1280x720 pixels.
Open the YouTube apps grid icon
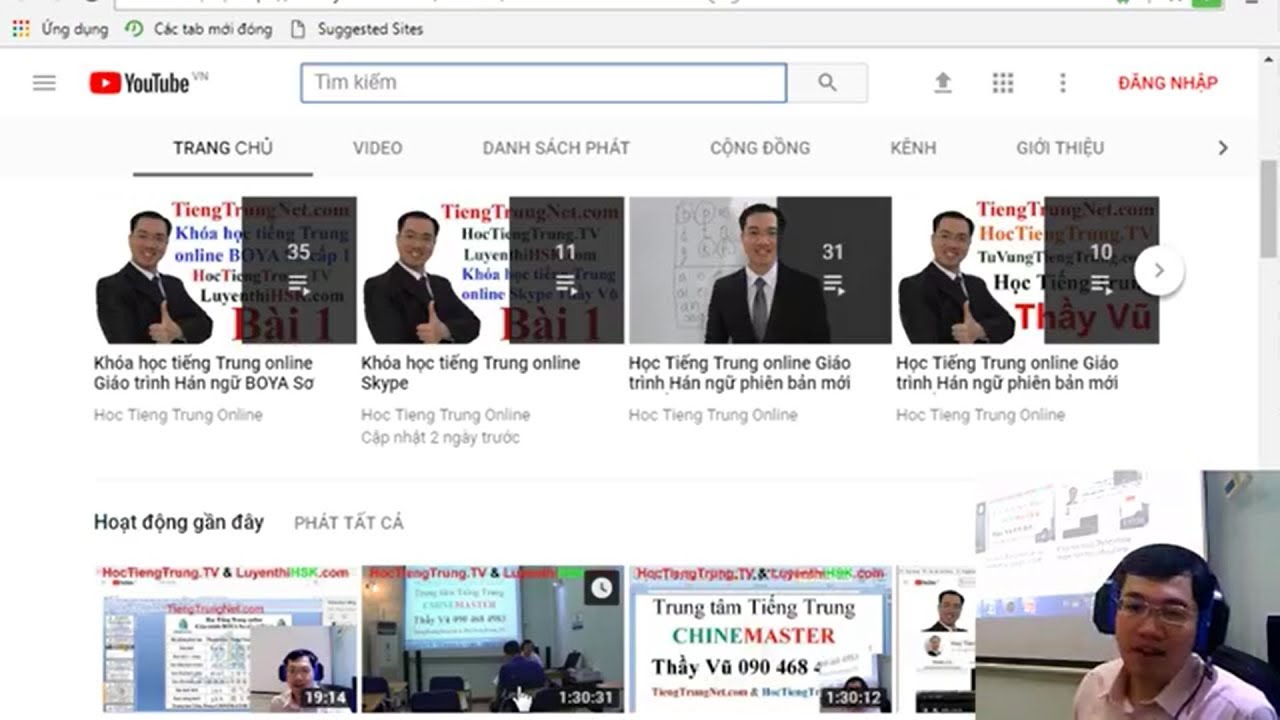click(1003, 83)
